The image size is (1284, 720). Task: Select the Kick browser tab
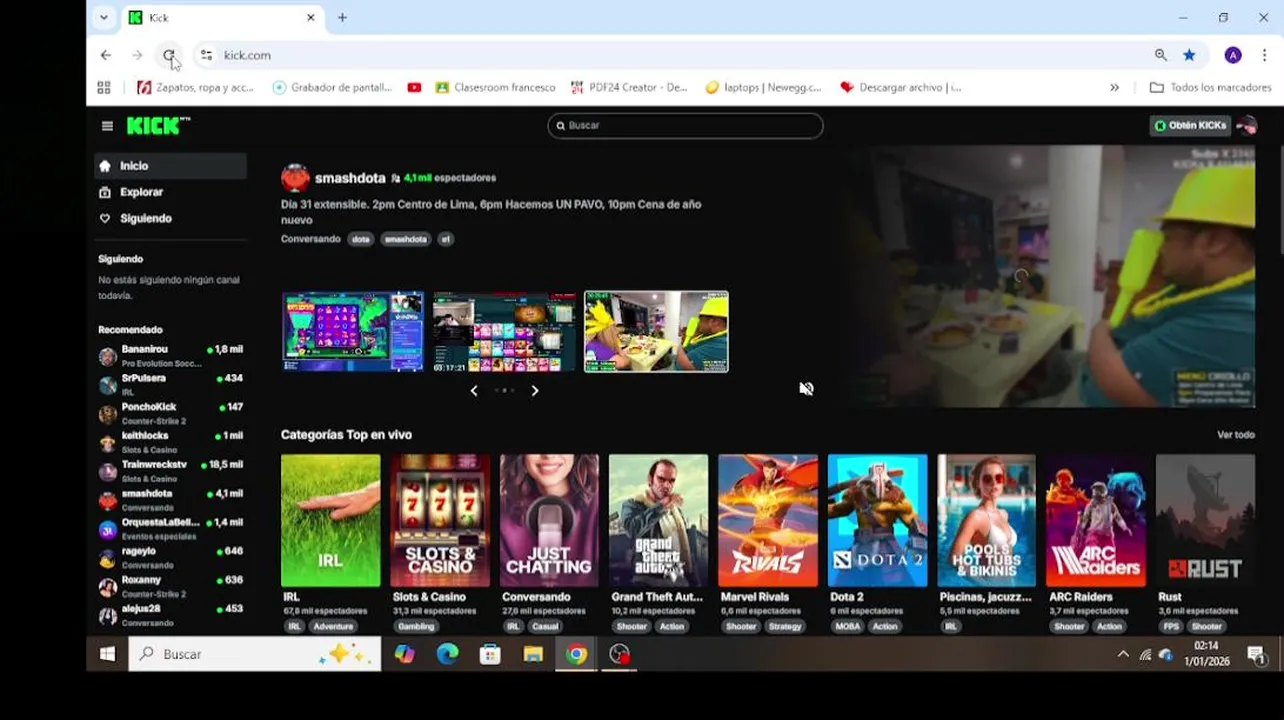(221, 18)
